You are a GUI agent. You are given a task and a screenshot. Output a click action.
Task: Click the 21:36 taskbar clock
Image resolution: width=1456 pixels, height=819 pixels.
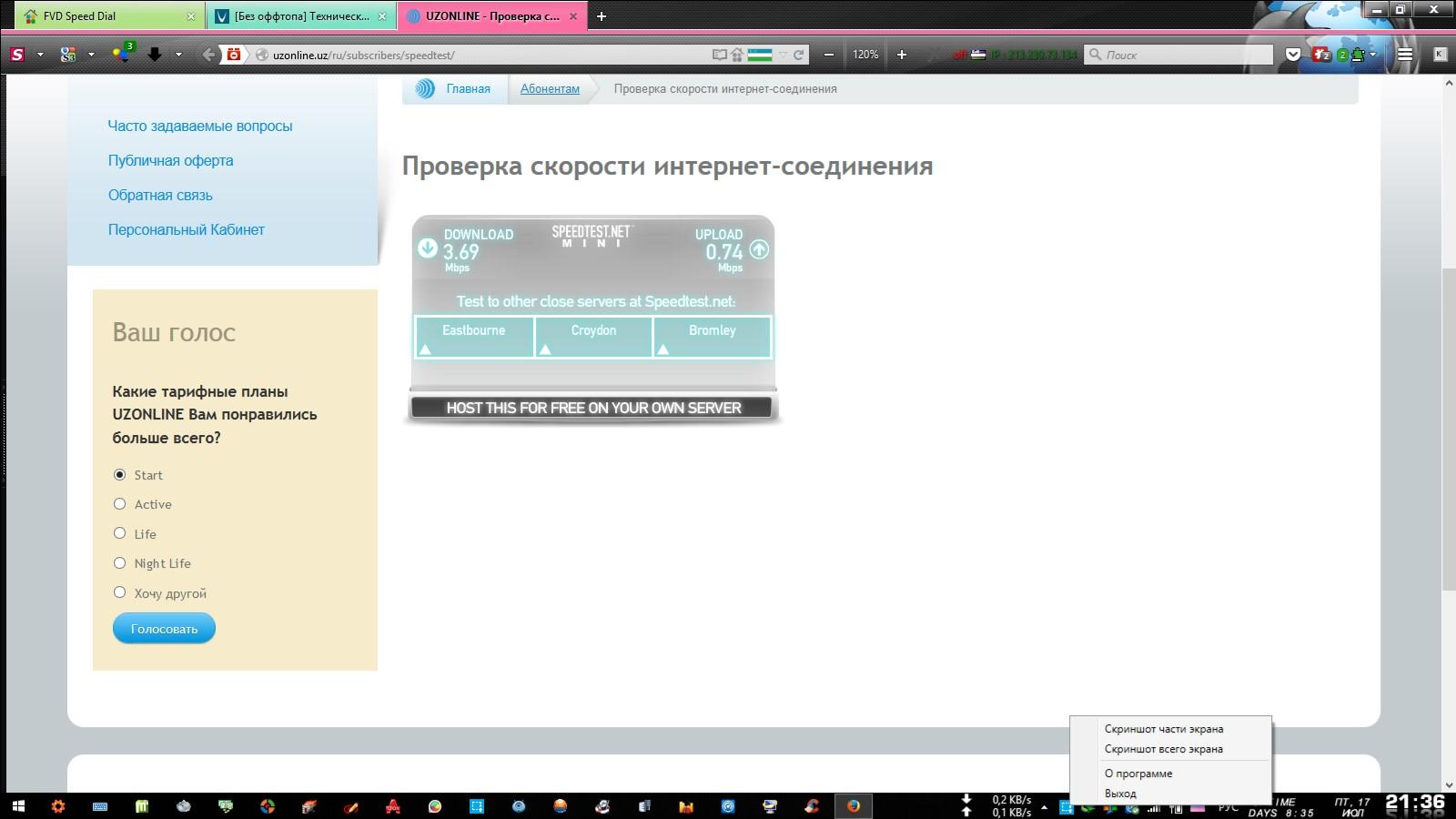[1415, 804]
